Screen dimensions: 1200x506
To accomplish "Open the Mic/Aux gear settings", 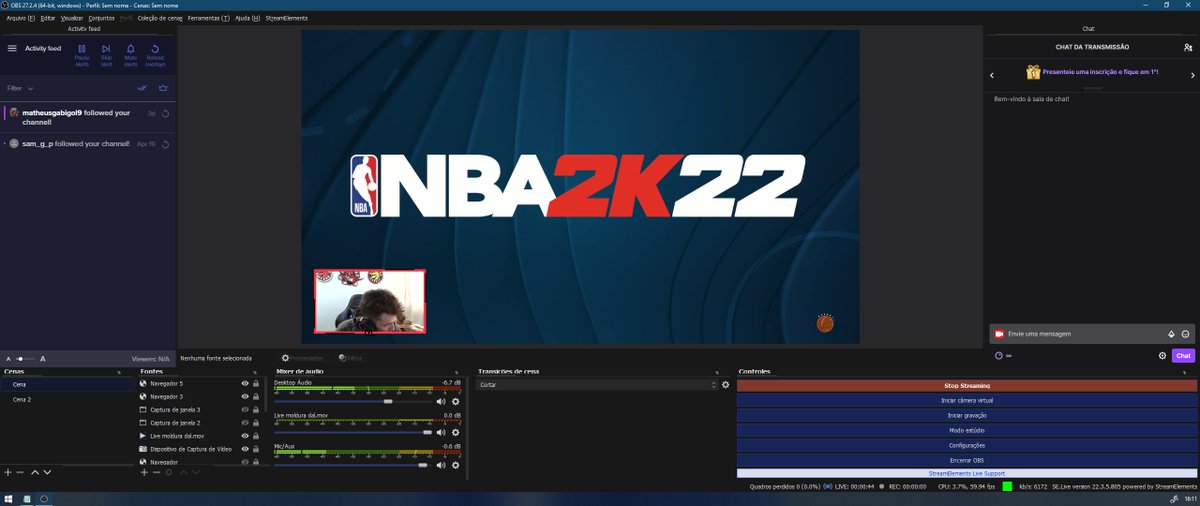I will point(456,464).
